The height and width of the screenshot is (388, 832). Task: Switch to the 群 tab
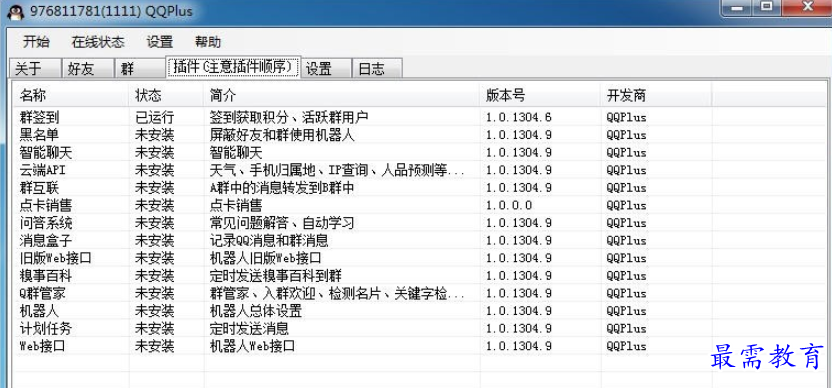pos(141,68)
